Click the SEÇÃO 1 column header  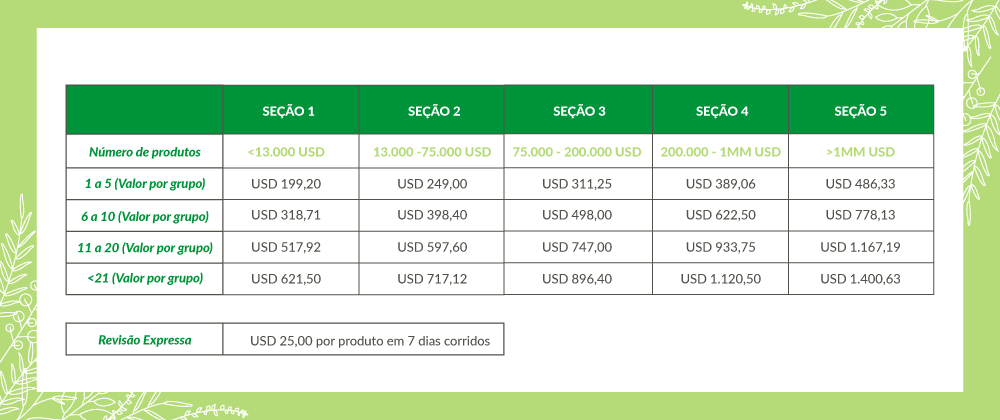(289, 111)
